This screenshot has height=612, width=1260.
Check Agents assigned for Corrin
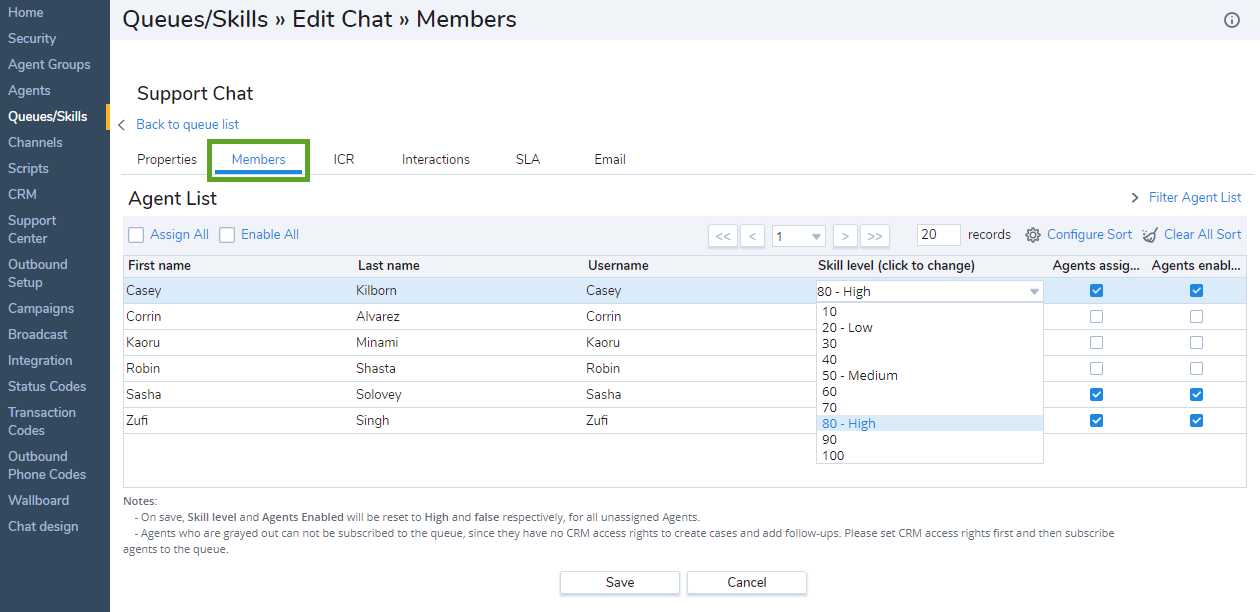click(1096, 317)
